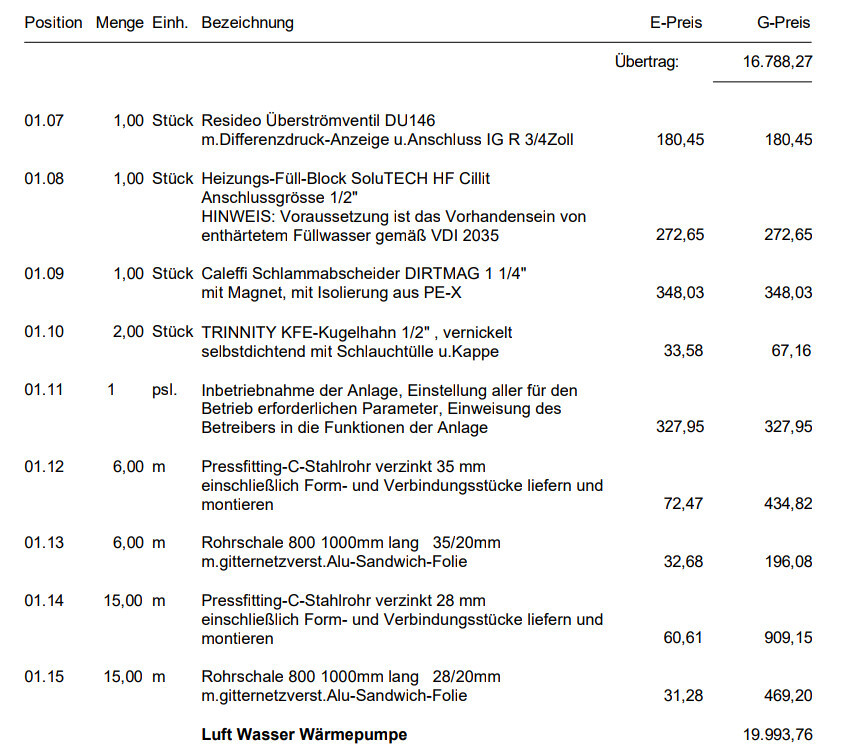
Task: Select the Übertrag amount 16.788,27
Action: [x=777, y=62]
